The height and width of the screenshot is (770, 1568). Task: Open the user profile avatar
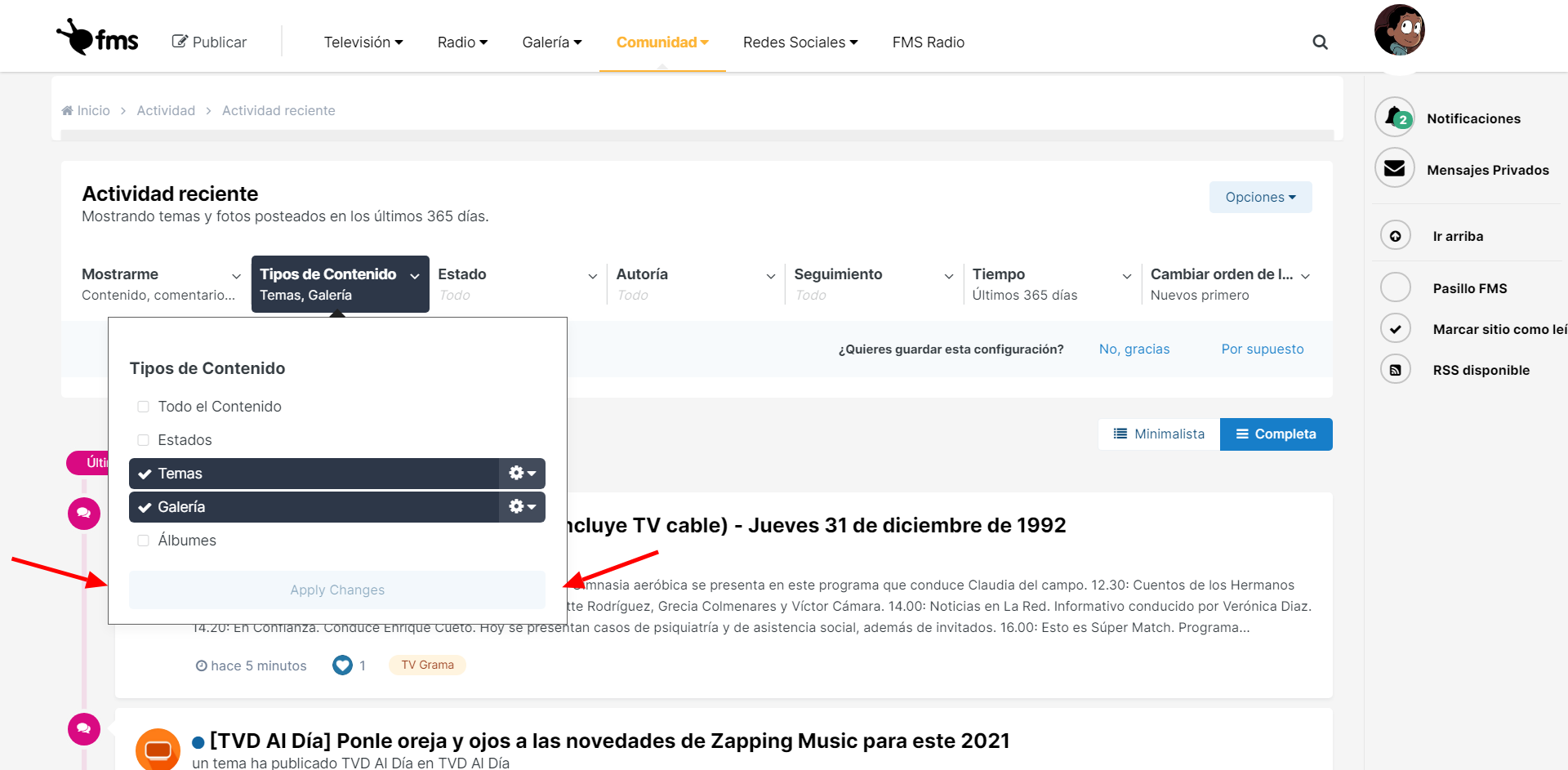pos(1399,30)
